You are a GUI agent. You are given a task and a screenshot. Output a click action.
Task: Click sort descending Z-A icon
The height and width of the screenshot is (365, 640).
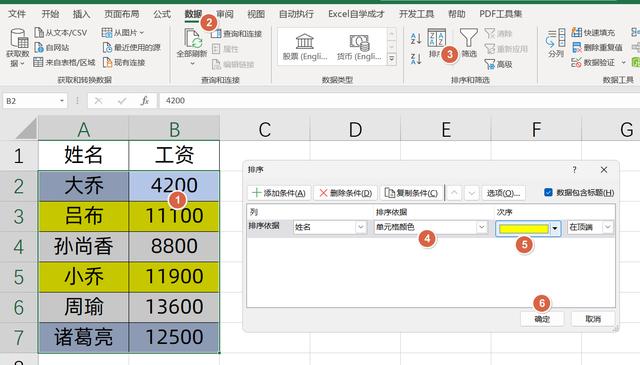pos(416,59)
